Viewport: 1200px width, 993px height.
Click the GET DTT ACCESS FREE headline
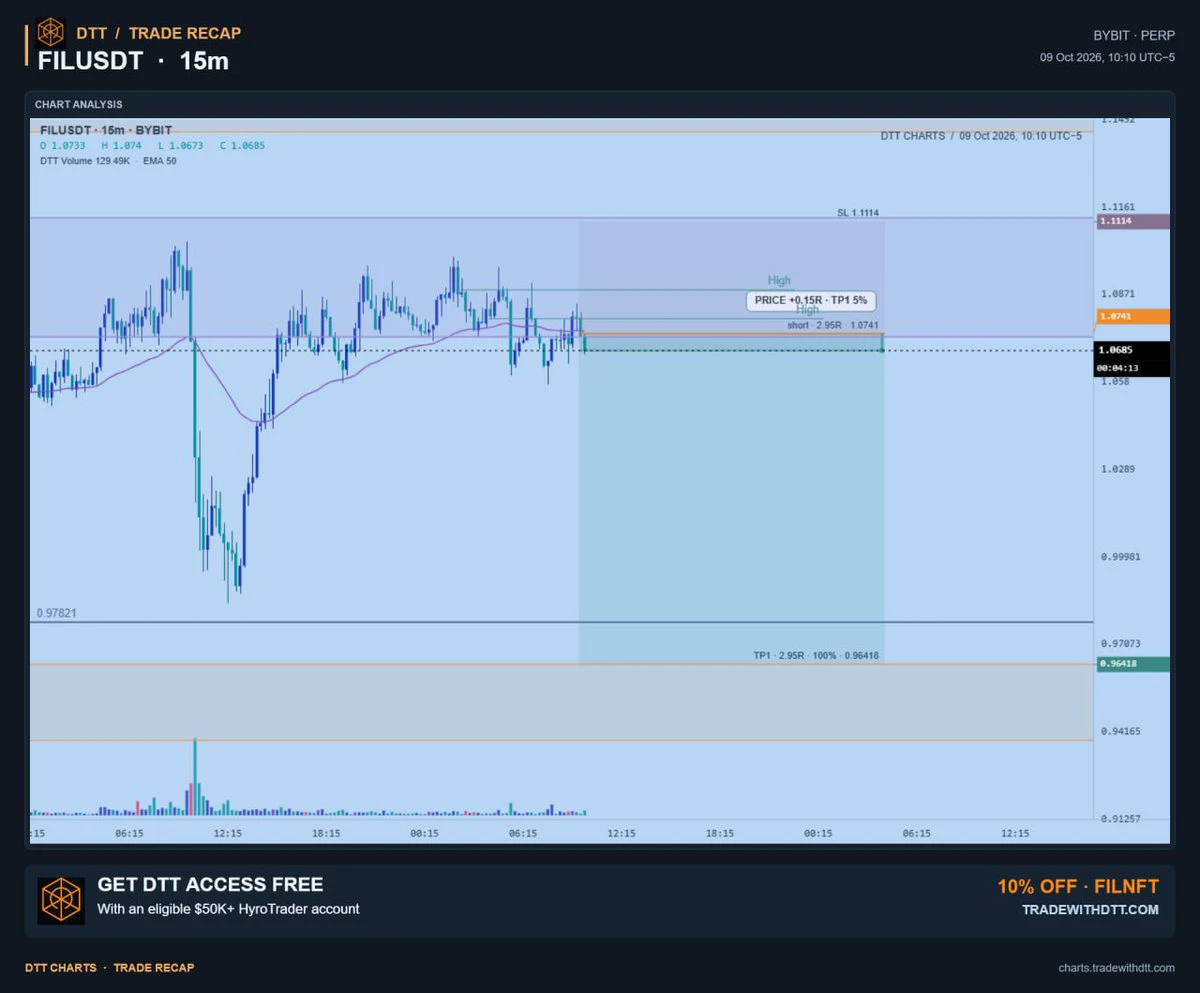pos(210,885)
